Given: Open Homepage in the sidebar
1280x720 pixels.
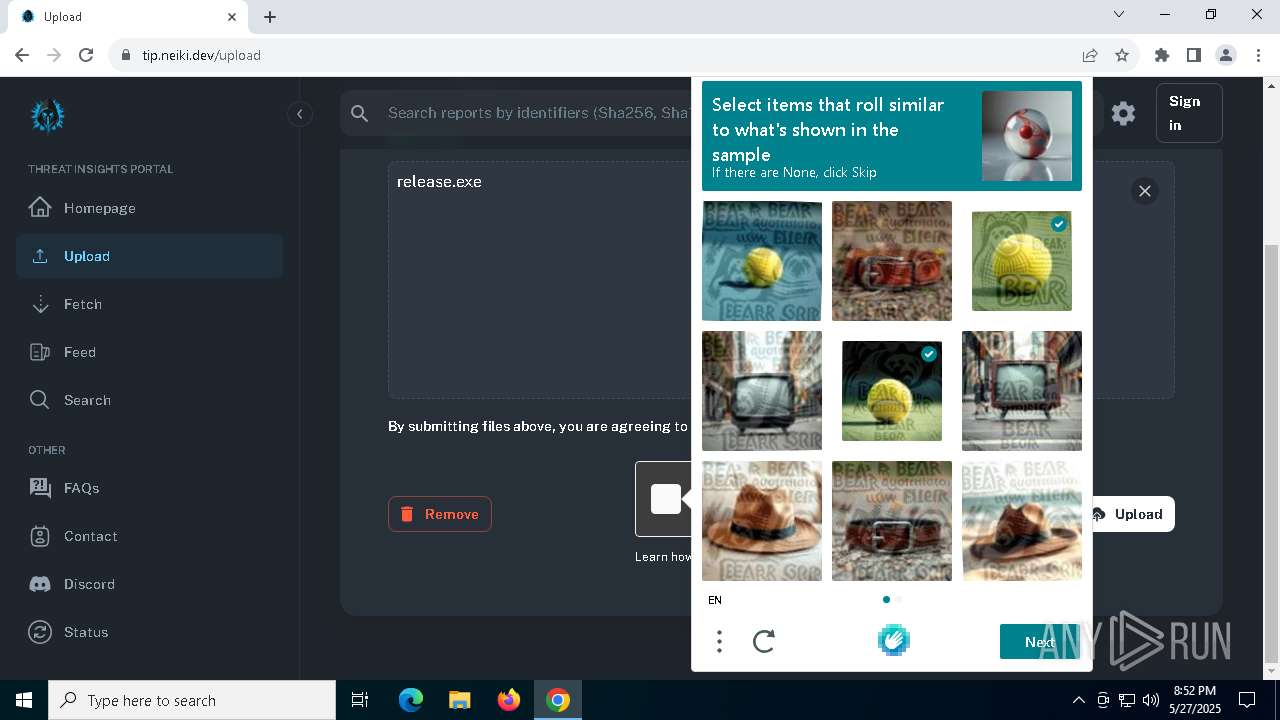Looking at the screenshot, I should [x=150, y=208].
